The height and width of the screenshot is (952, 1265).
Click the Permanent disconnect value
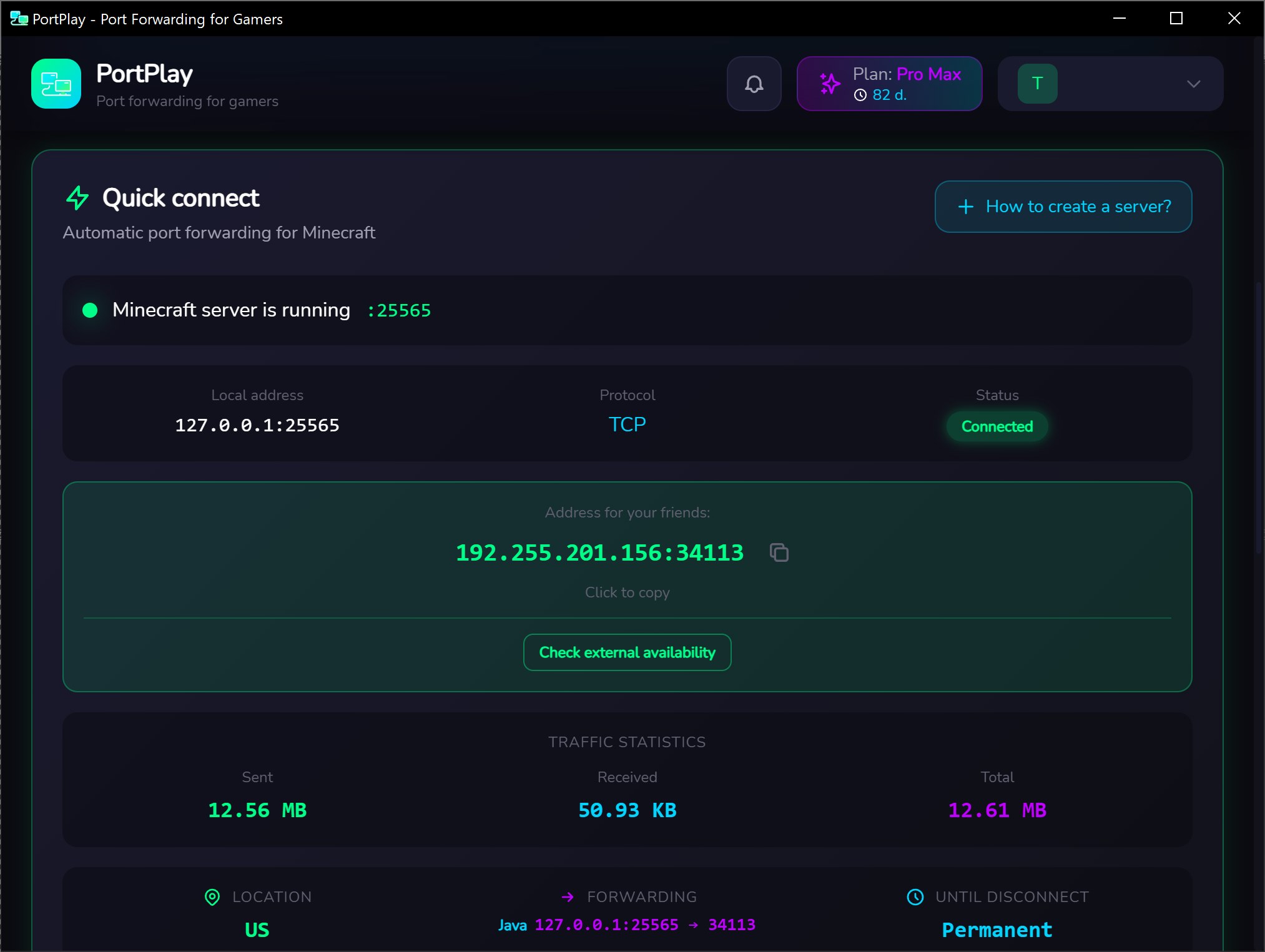tap(997, 930)
